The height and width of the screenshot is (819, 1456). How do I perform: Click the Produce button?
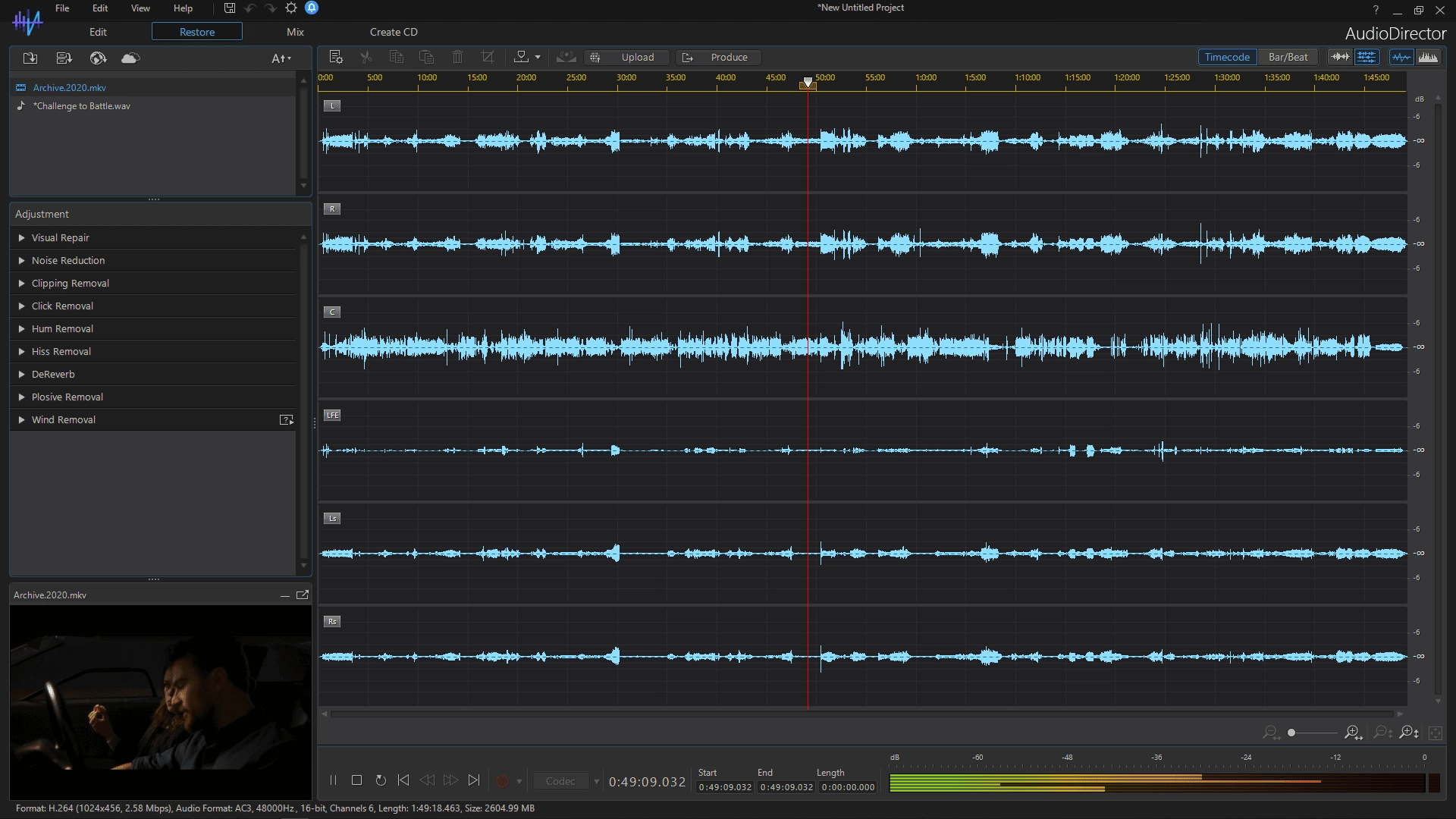pyautogui.click(x=718, y=58)
